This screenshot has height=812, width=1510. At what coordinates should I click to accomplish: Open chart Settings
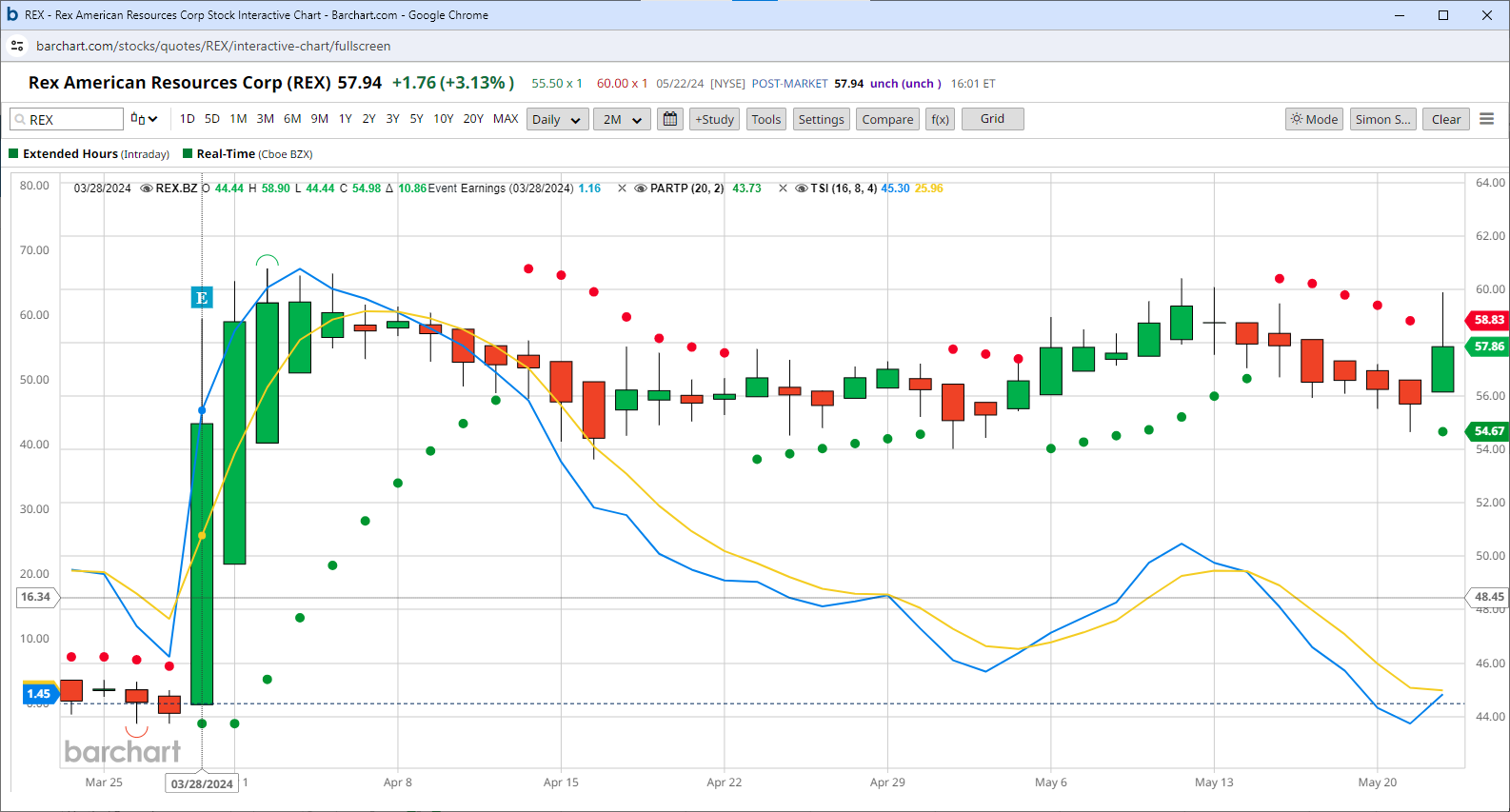[x=822, y=119]
